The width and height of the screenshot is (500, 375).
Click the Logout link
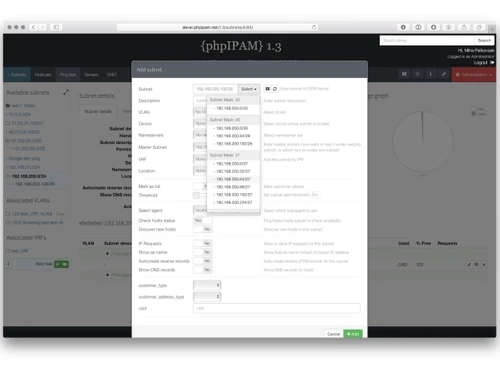click(x=480, y=62)
